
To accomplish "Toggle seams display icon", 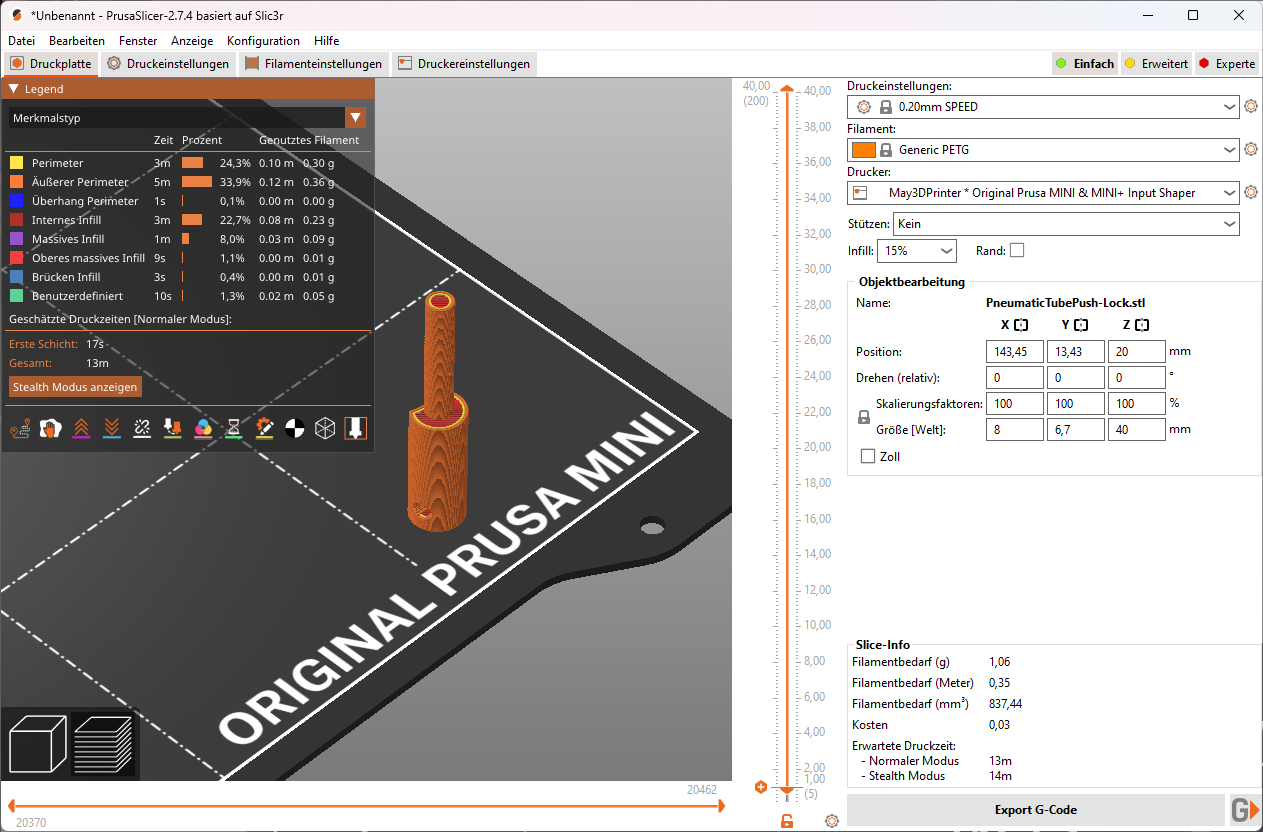I will tap(141, 428).
